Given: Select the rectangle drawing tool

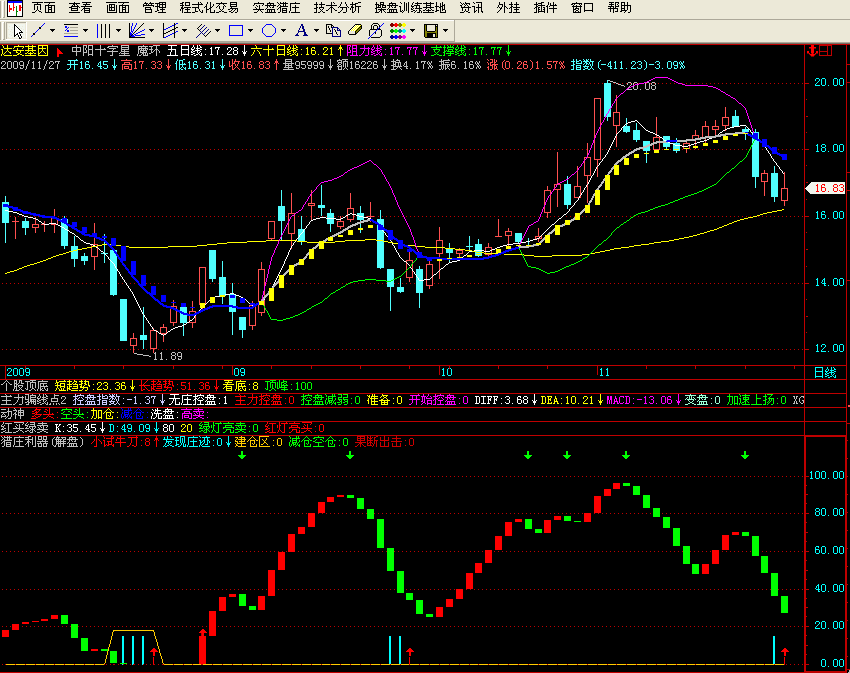Looking at the screenshot, I should pos(235,30).
